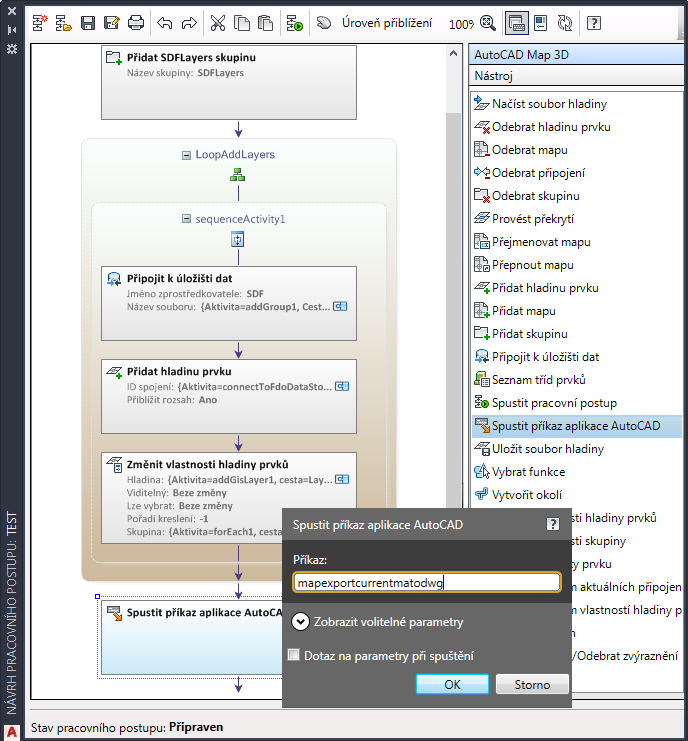Toggle the highlighted activity panel icon in the toolbar
688x741 pixels.
click(516, 23)
